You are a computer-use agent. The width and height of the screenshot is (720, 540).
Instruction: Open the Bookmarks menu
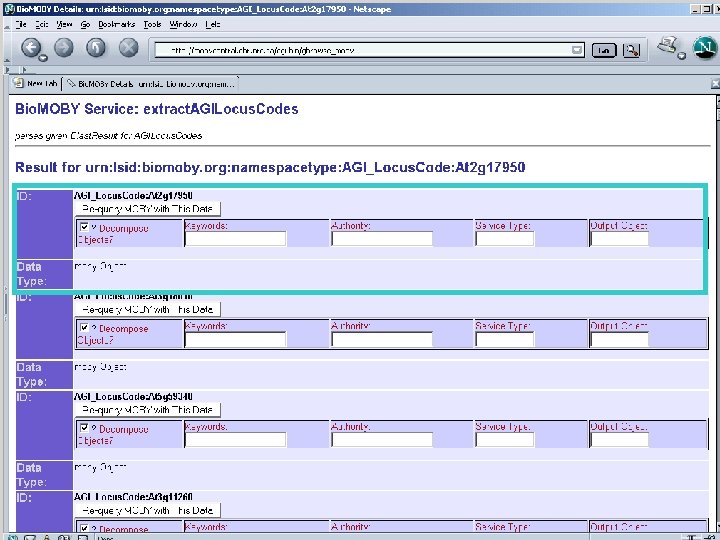pos(117,24)
